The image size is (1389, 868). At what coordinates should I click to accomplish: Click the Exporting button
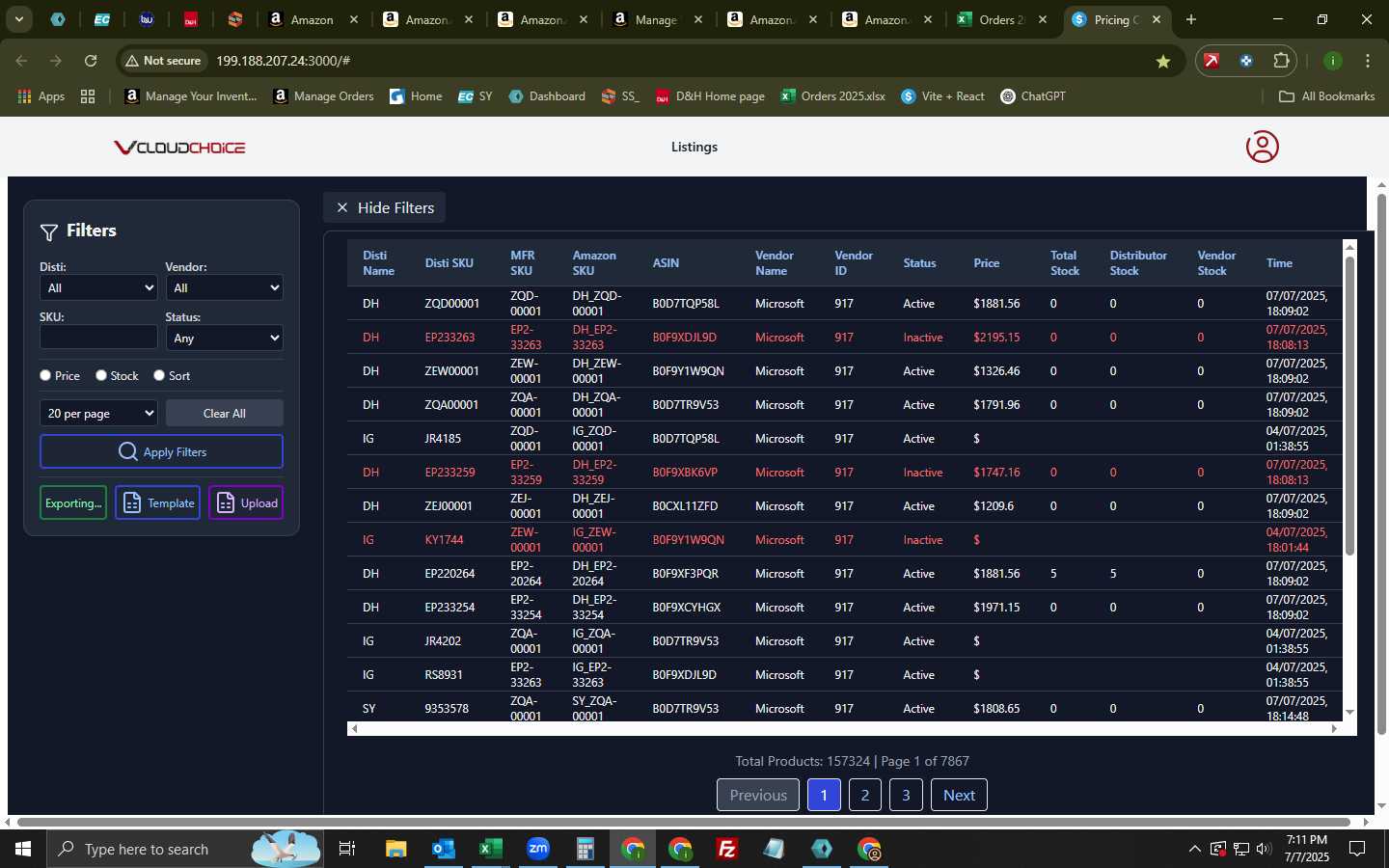coord(73,502)
